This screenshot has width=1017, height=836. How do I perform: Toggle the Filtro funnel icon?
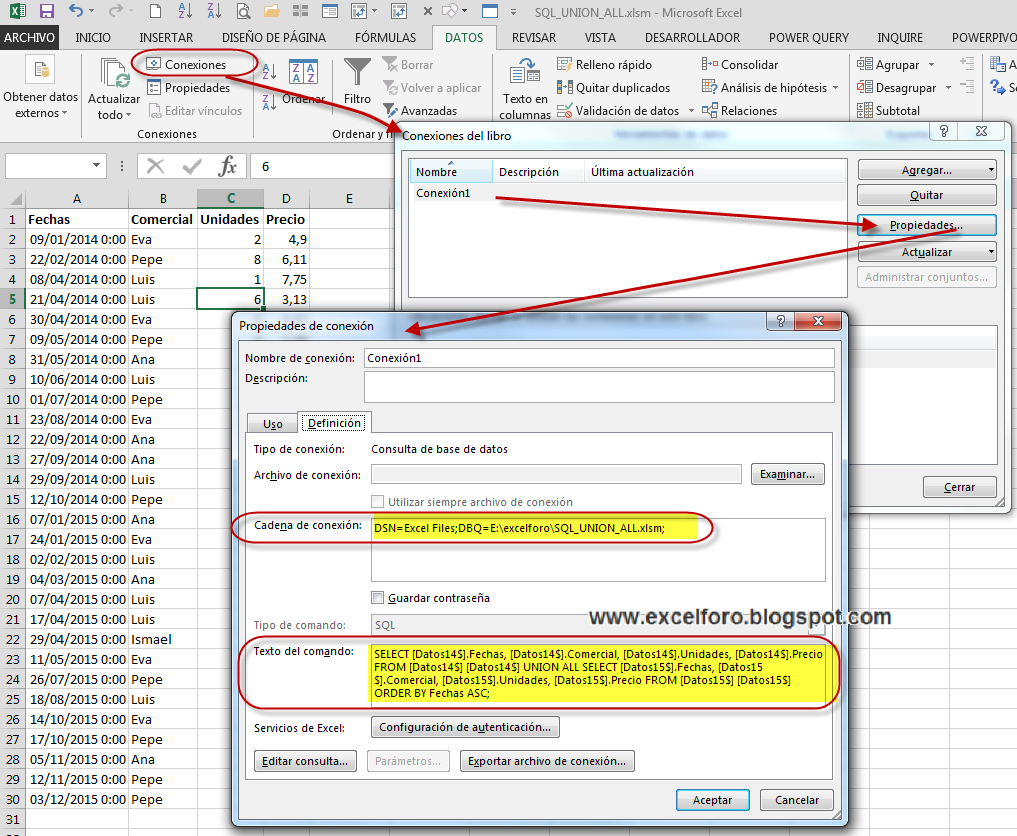(357, 73)
